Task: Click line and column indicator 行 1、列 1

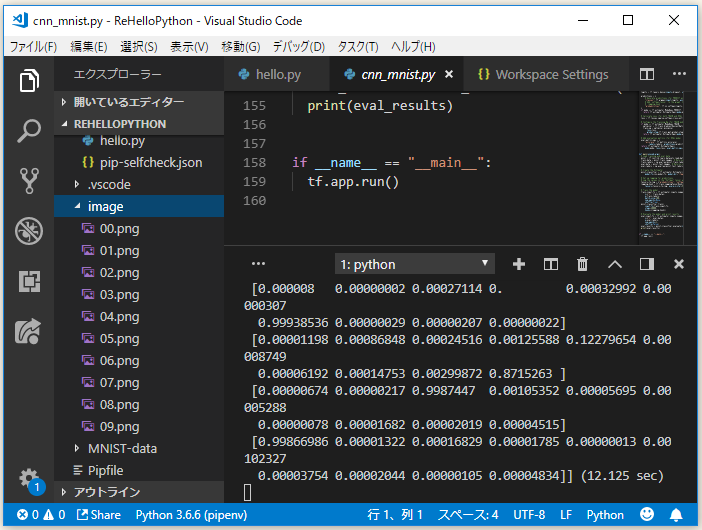Action: (x=395, y=515)
